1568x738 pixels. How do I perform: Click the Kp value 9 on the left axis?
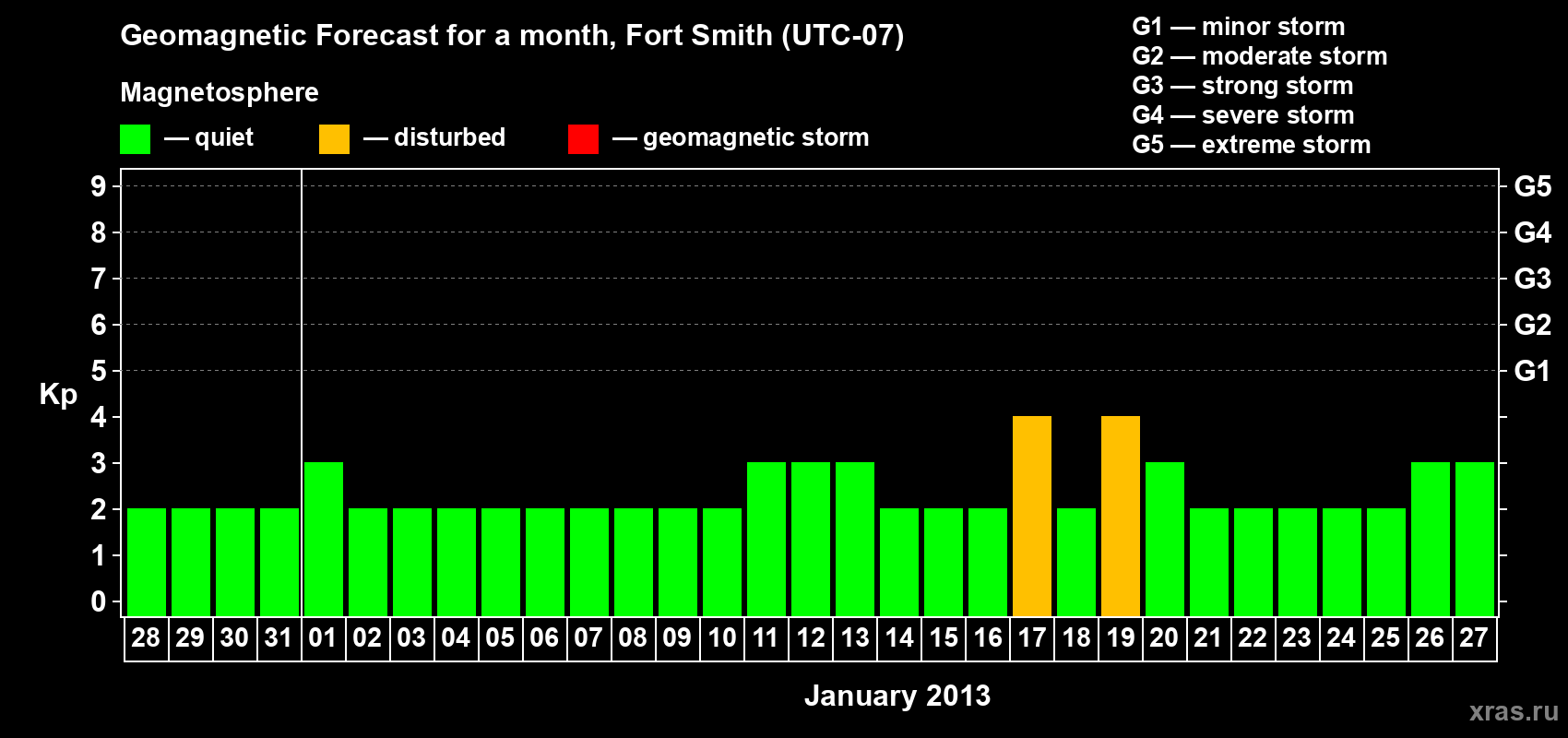coord(99,186)
